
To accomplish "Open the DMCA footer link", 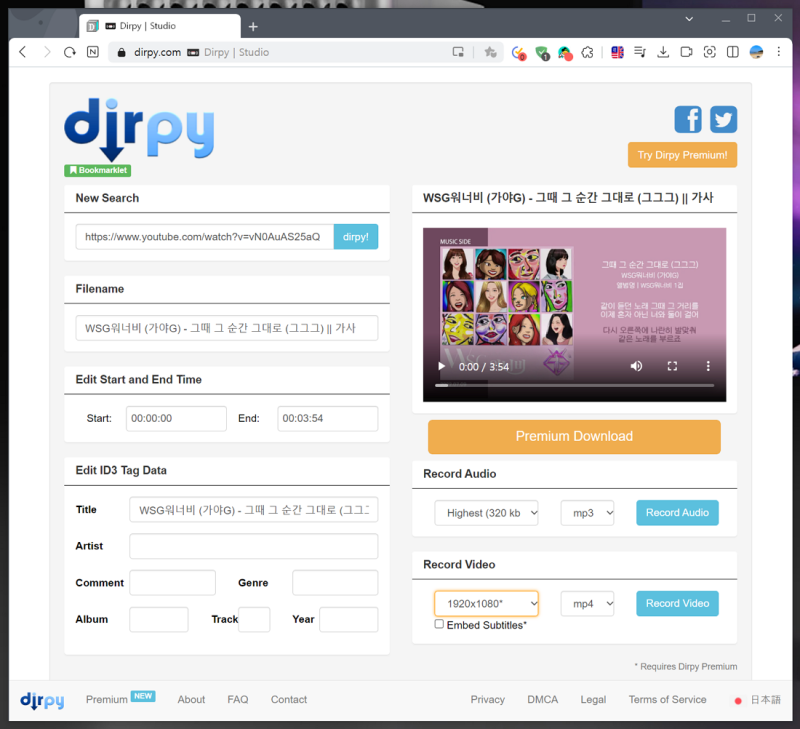I will [542, 699].
